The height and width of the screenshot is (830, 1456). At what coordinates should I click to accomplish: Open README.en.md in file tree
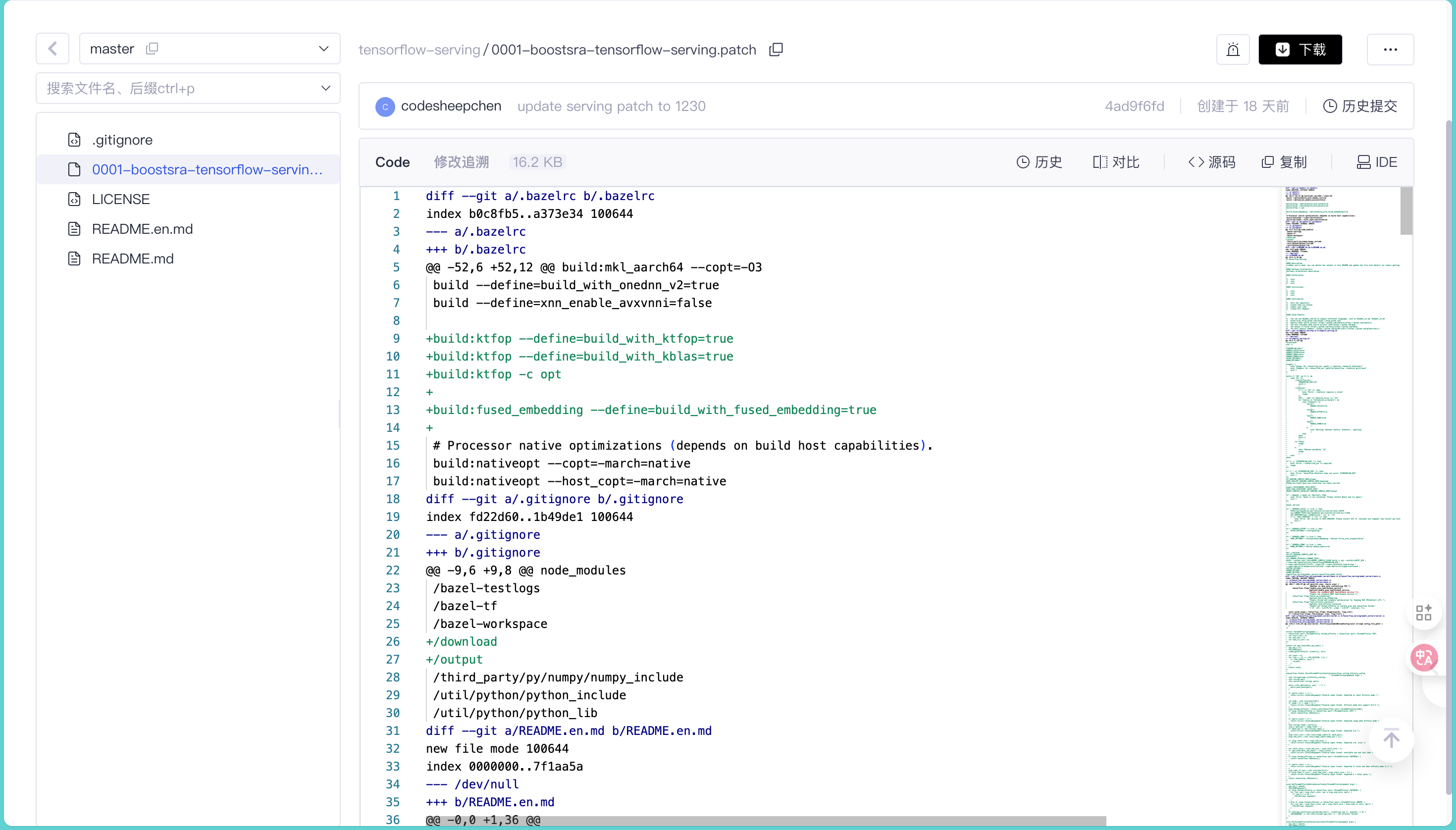[142, 229]
